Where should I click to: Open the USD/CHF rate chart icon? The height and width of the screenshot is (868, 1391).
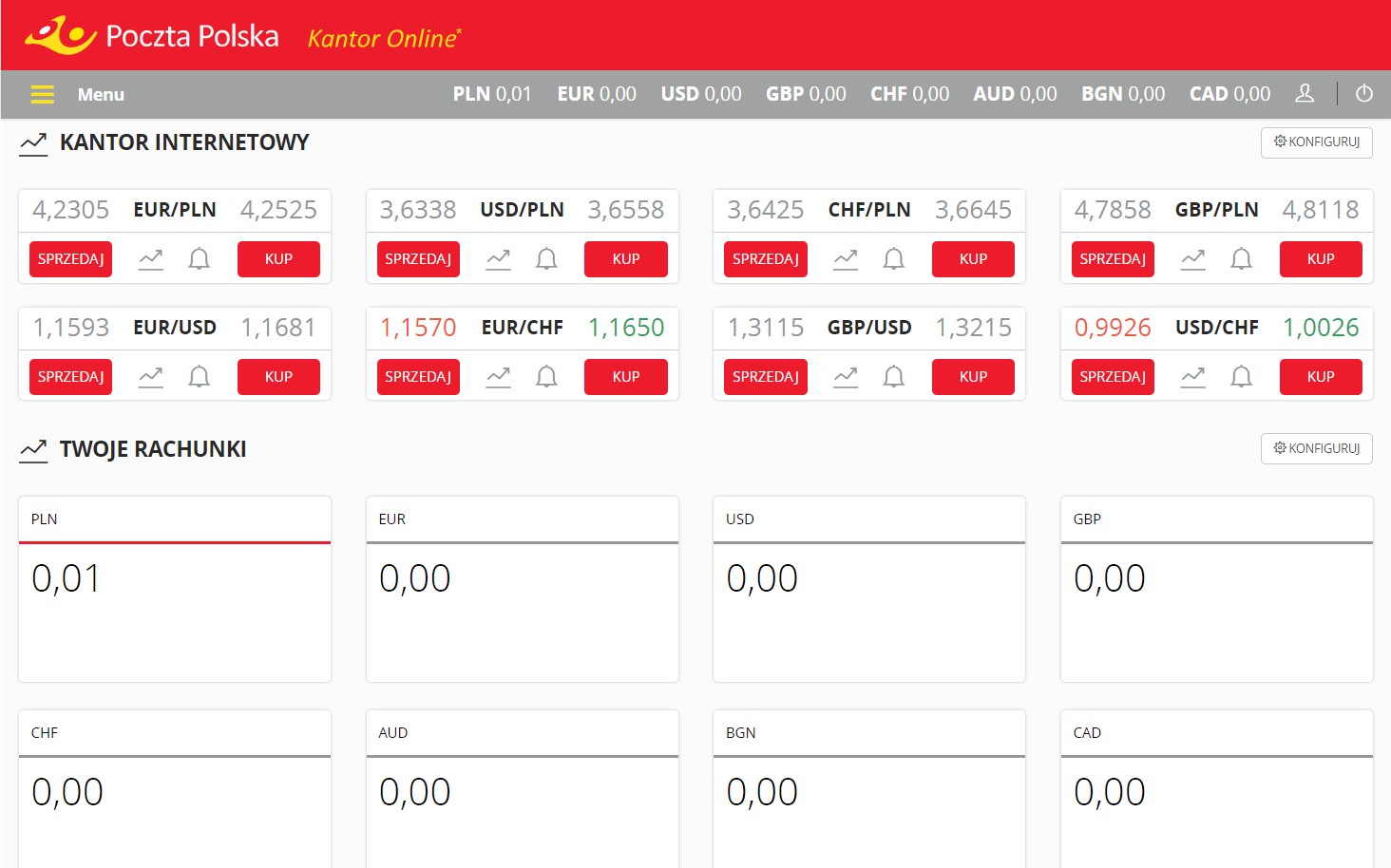tap(1192, 377)
